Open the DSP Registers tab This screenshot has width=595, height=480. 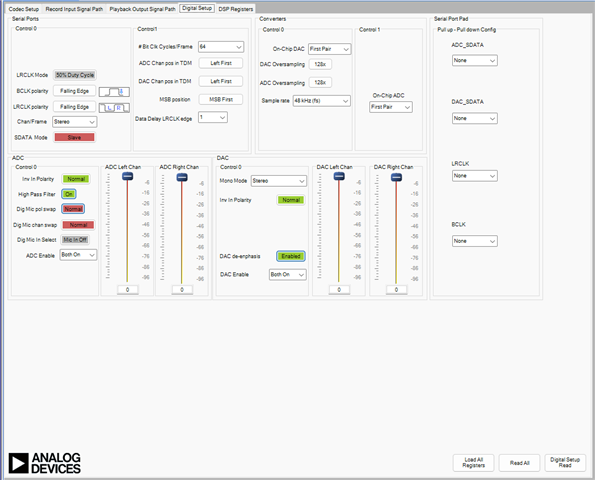[236, 9]
